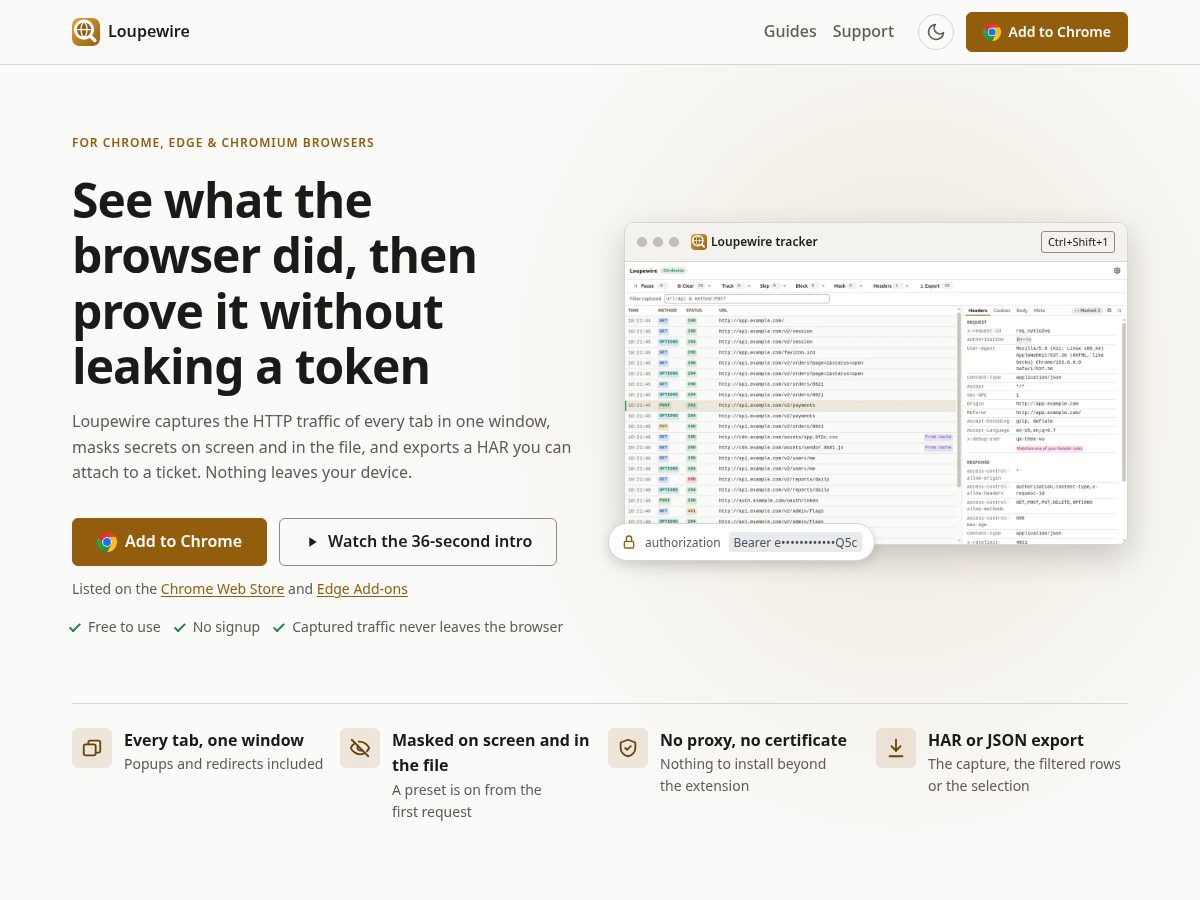Open the Headers dropdown in preview toolbar
The width and height of the screenshot is (1200, 900).
pos(892,286)
